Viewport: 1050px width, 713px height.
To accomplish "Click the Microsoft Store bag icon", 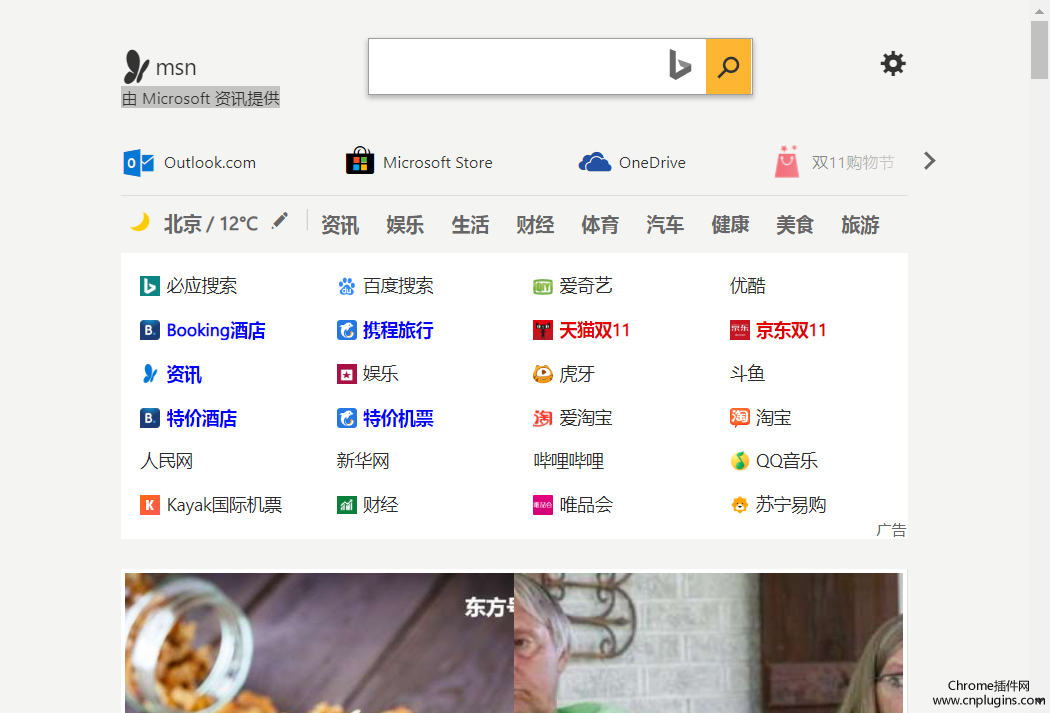I will (360, 161).
